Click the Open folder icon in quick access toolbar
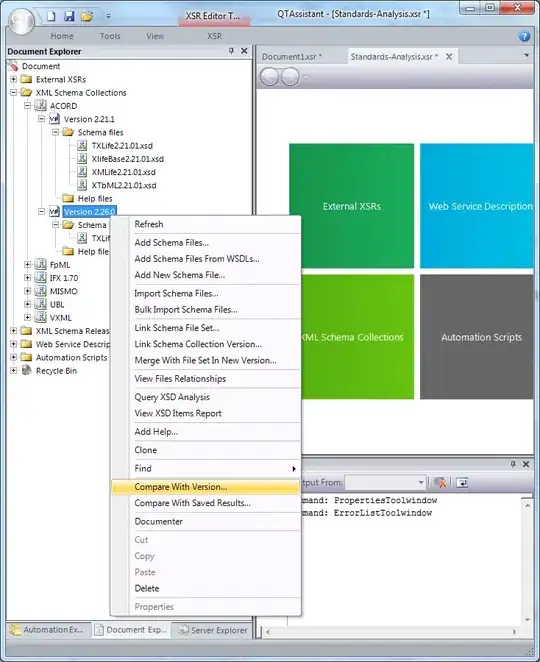This screenshot has height=662, width=540. coord(87,16)
